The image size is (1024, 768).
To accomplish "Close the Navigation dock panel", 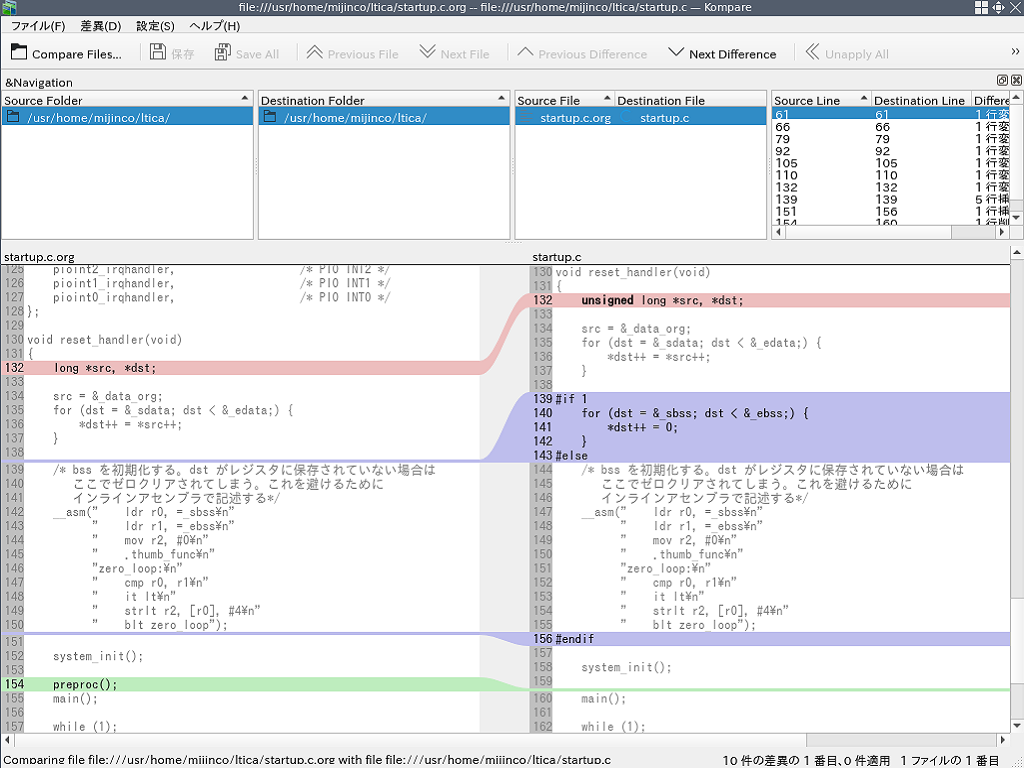I will pyautogui.click(x=1015, y=81).
